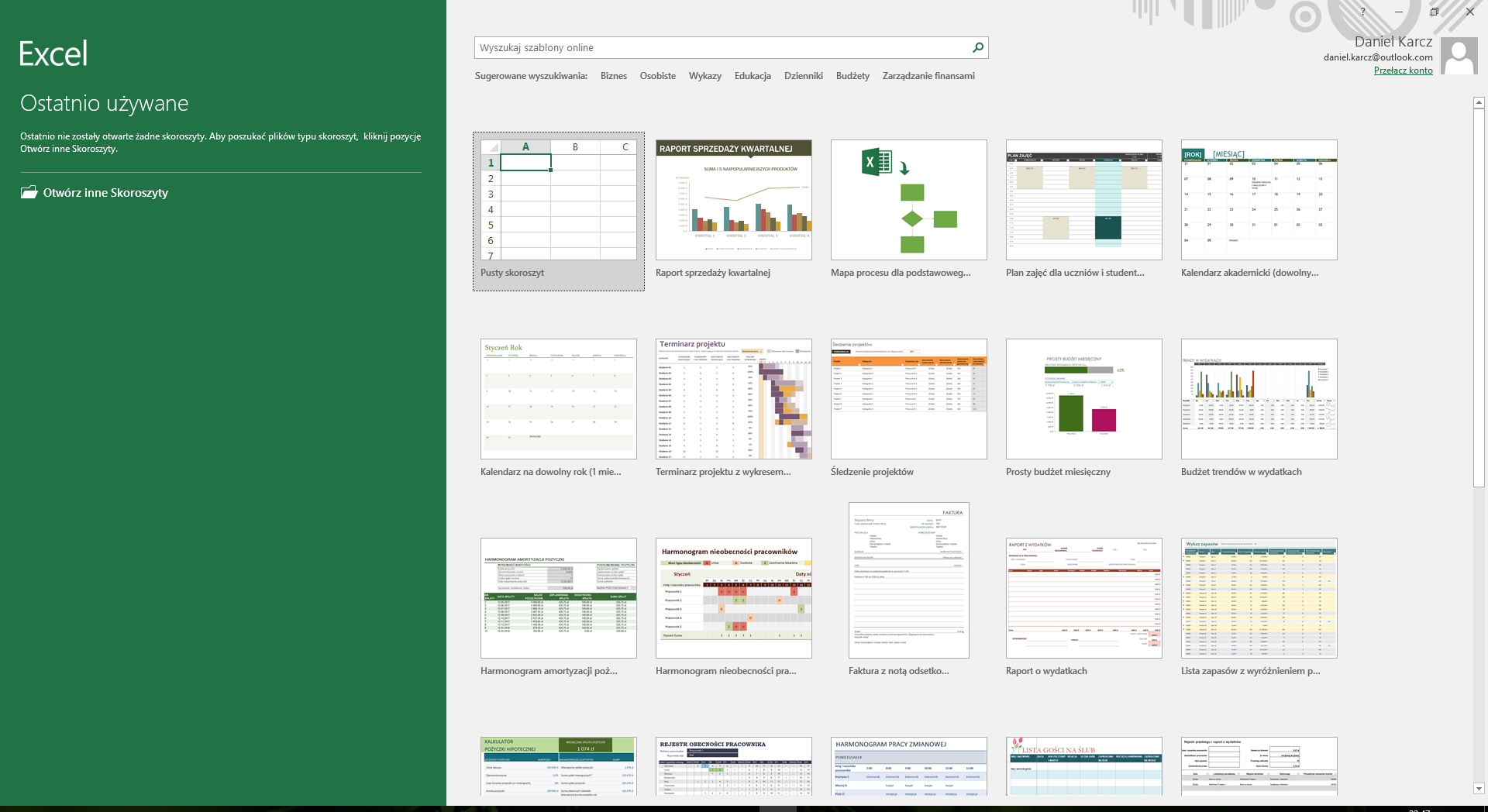Choose Zarządzanie finansami suggested search
Image resolution: width=1488 pixels, height=812 pixels.
[x=928, y=76]
